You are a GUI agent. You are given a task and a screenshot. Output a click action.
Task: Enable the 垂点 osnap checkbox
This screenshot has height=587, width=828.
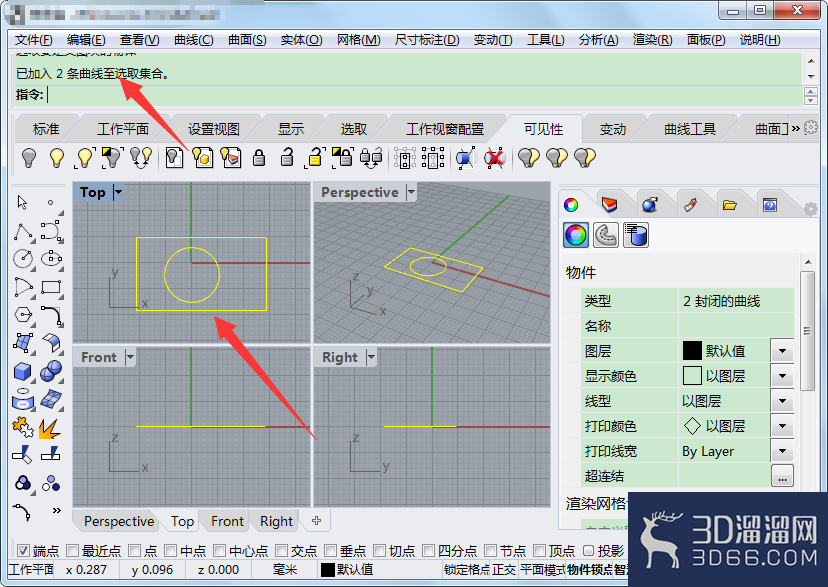(331, 551)
